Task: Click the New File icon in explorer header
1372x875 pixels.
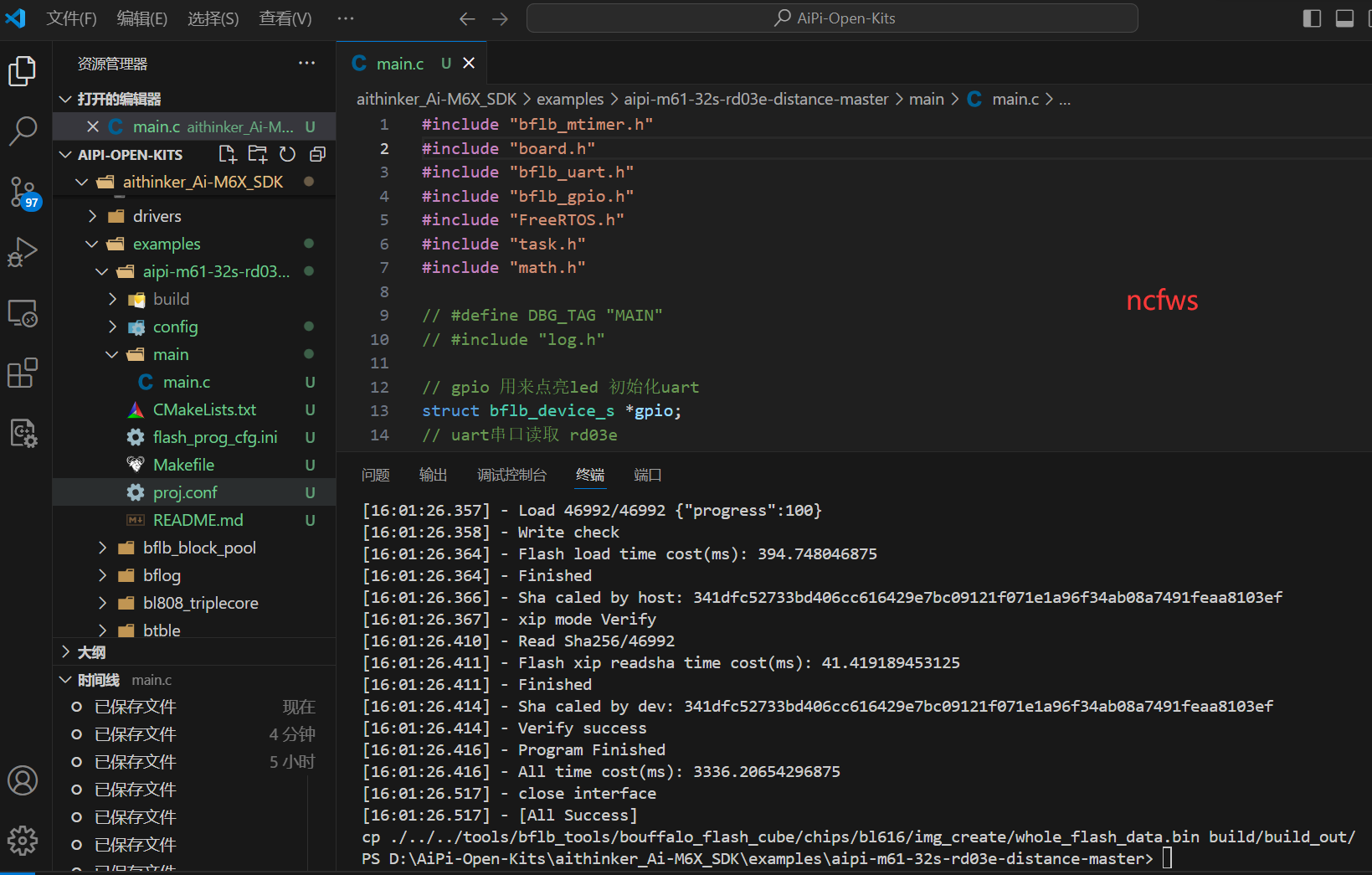Action: point(228,154)
